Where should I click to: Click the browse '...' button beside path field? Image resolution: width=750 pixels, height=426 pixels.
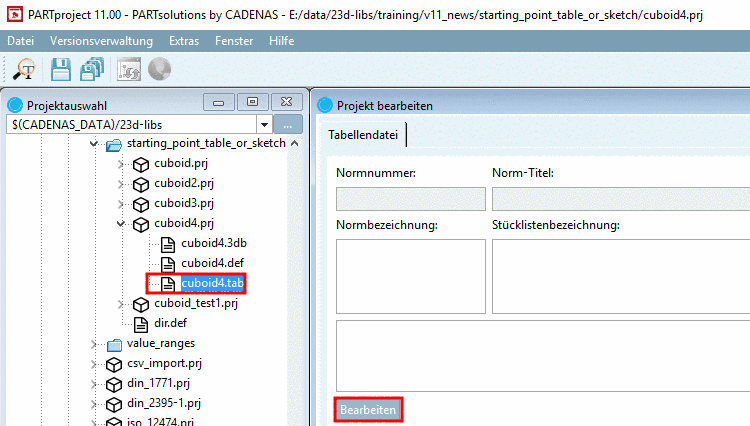(x=287, y=125)
